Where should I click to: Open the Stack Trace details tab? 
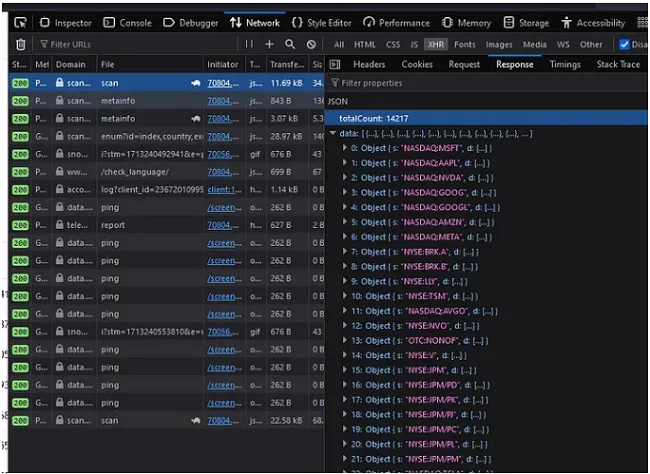tap(618, 64)
